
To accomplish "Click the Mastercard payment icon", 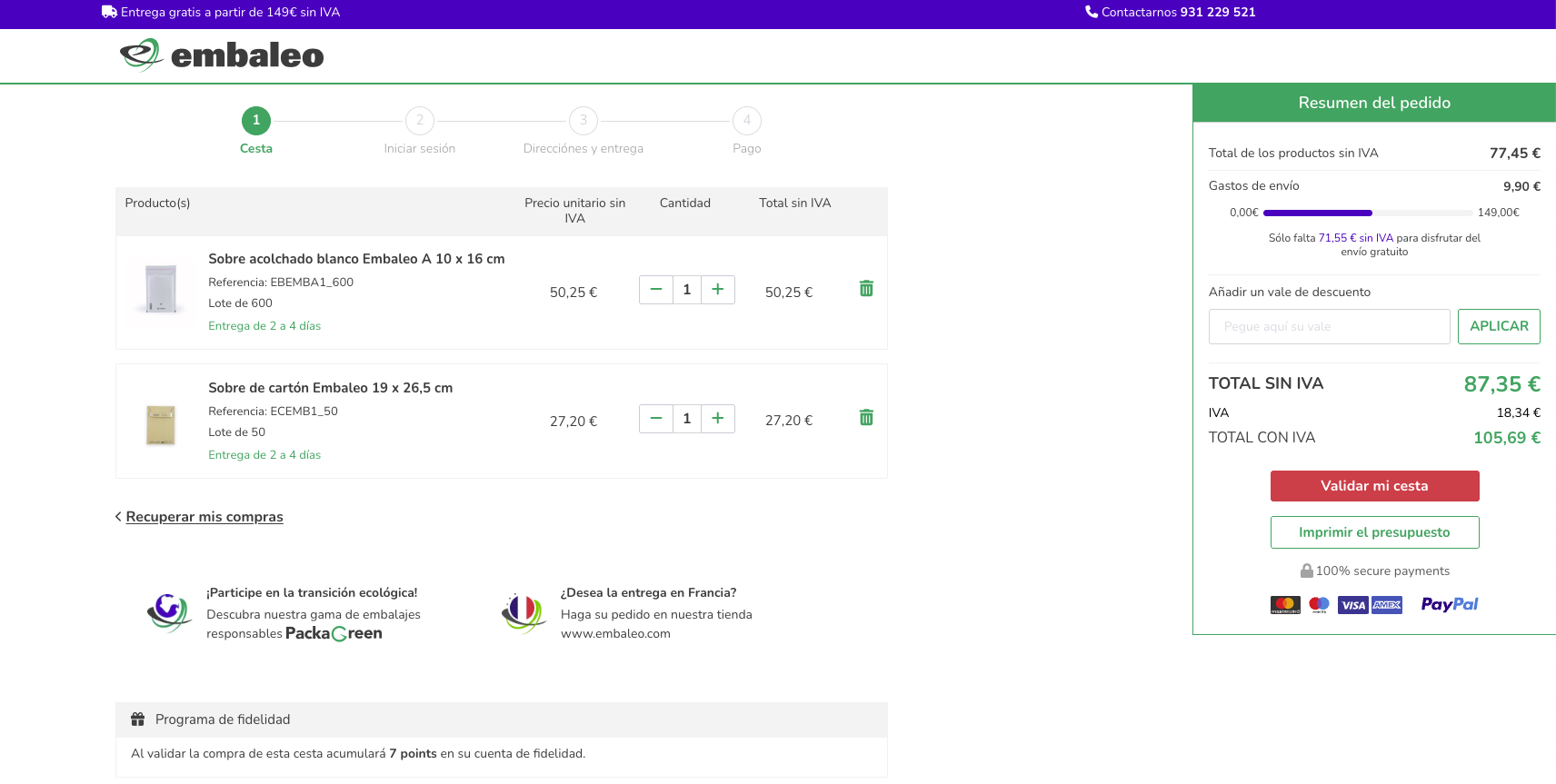I will [1285, 605].
